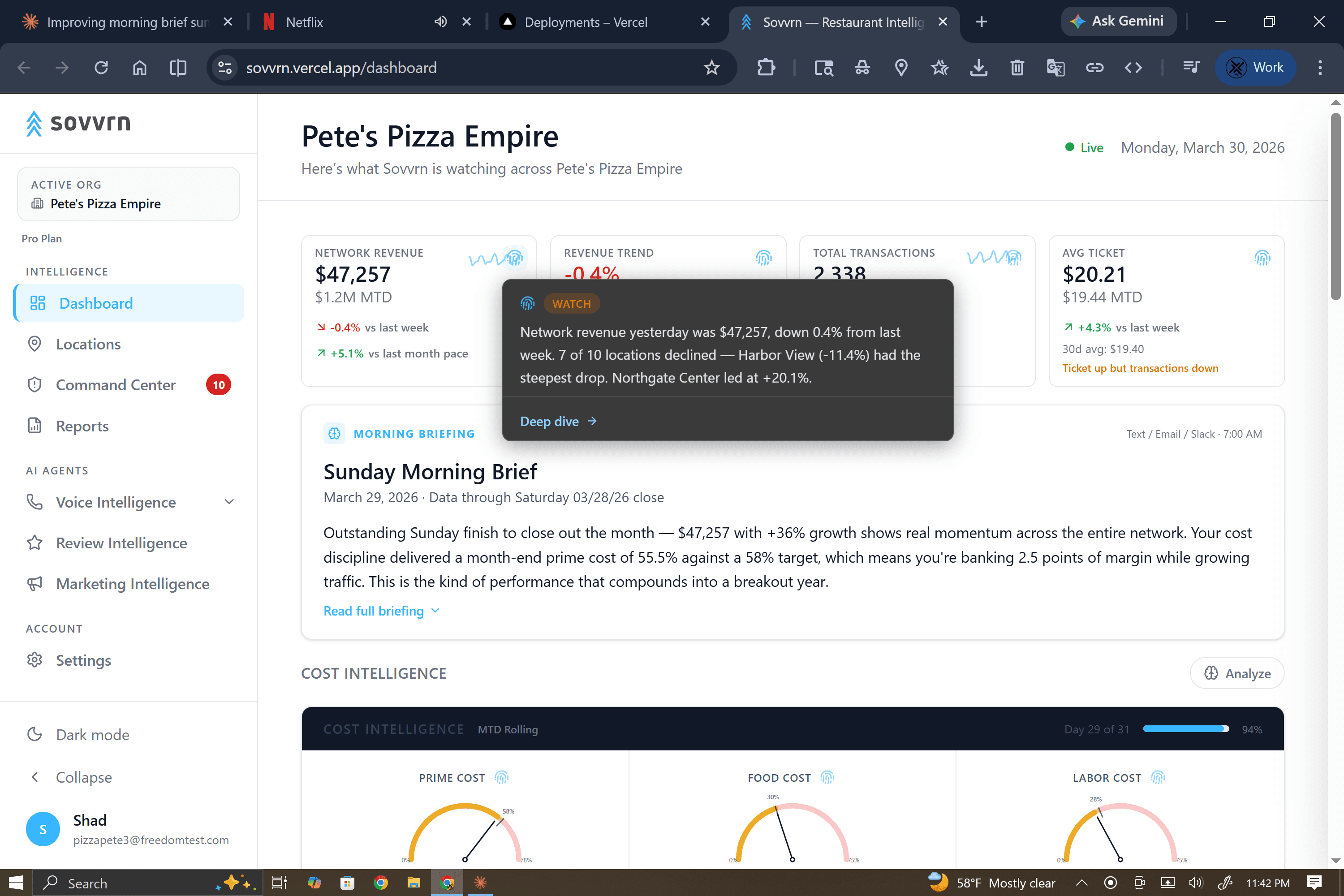Select Dashboard in the sidebar
This screenshot has height=896, width=1344.
95,303
